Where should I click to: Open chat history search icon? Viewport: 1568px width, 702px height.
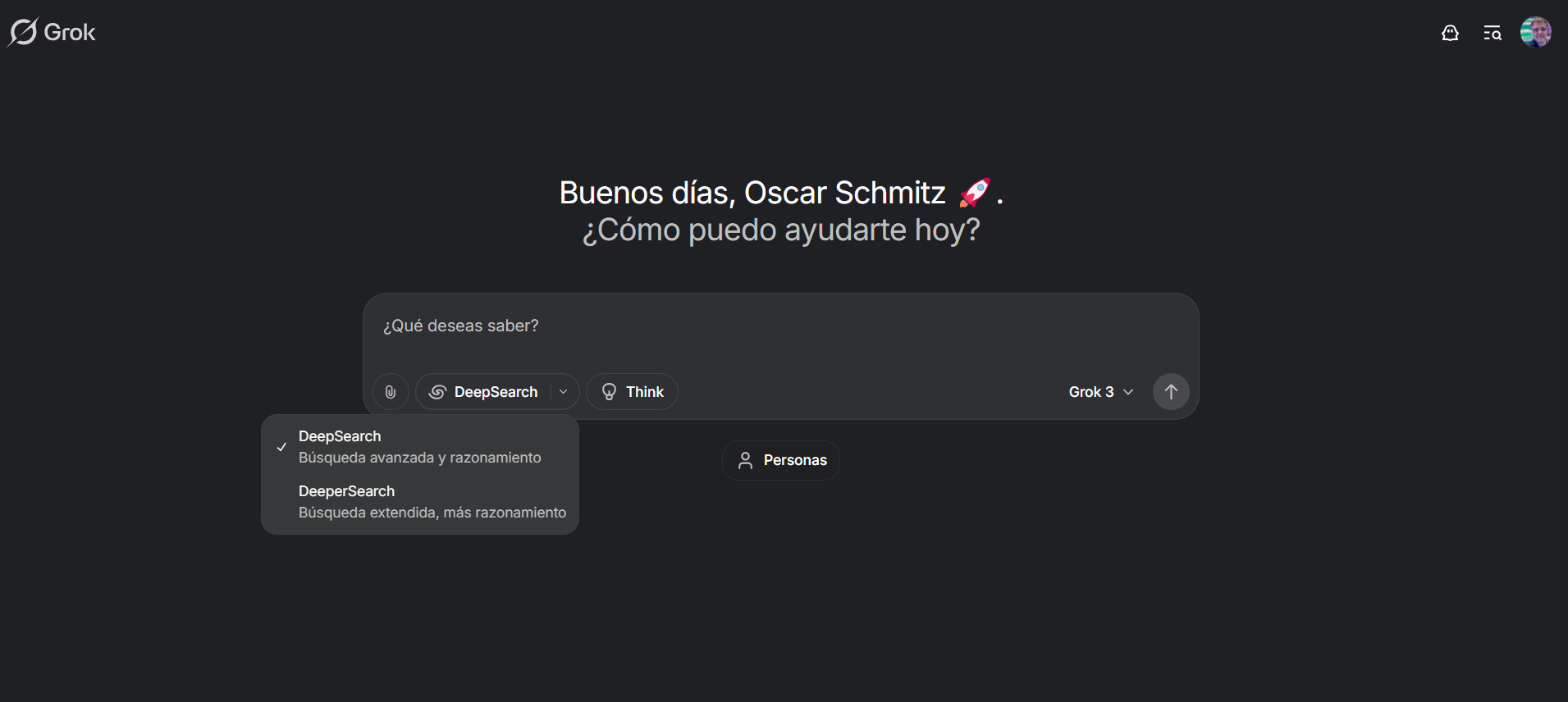1493,33
